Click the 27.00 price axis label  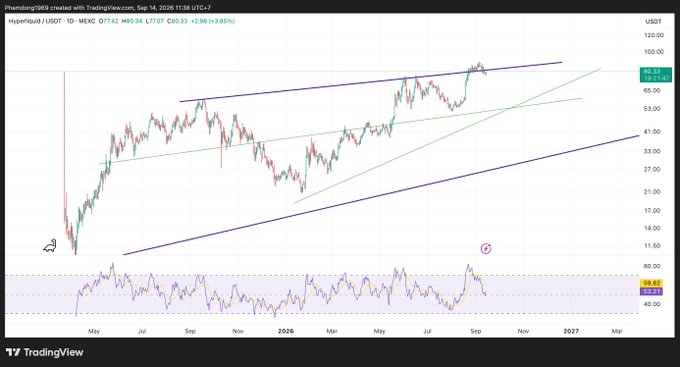point(652,169)
